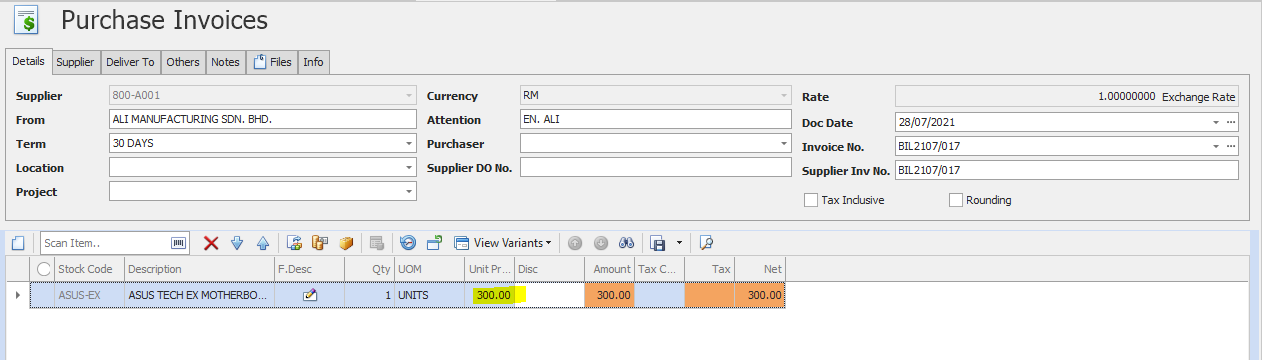This screenshot has width=1262, height=360.
Task: Select the row circle in grid header
Action: [x=43, y=269]
